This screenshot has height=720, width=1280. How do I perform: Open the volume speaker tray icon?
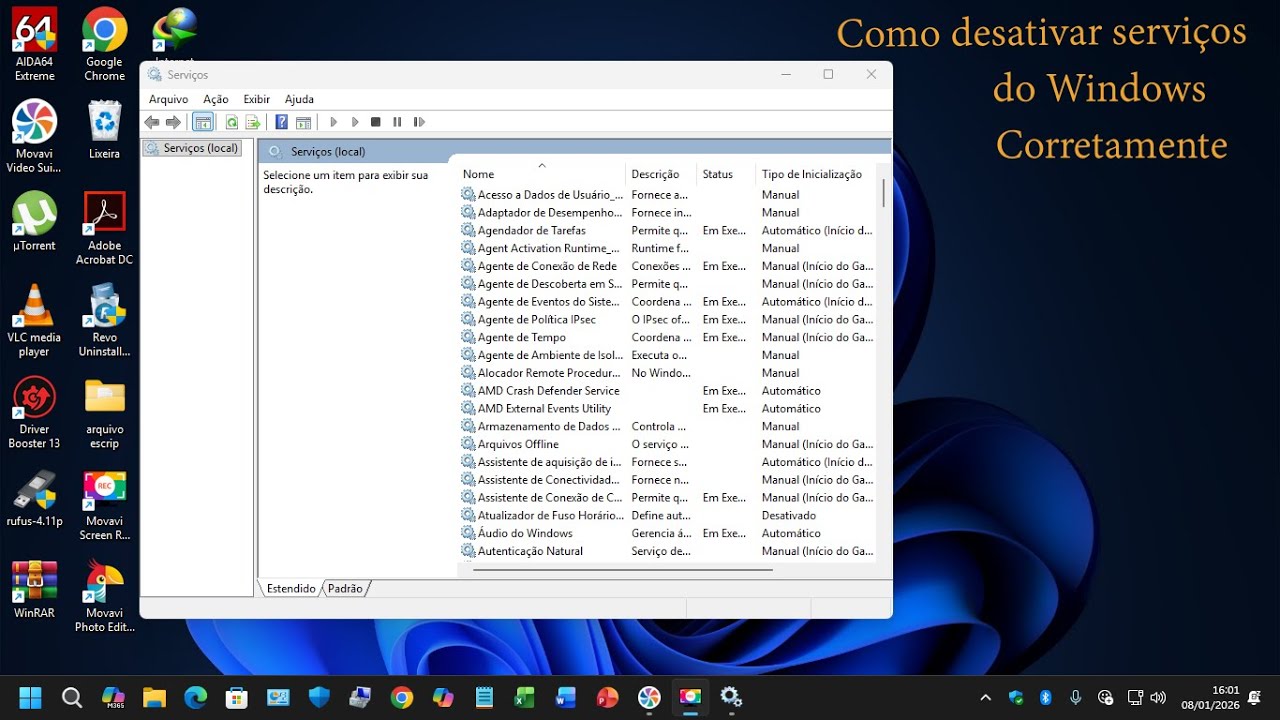pyautogui.click(x=1158, y=697)
